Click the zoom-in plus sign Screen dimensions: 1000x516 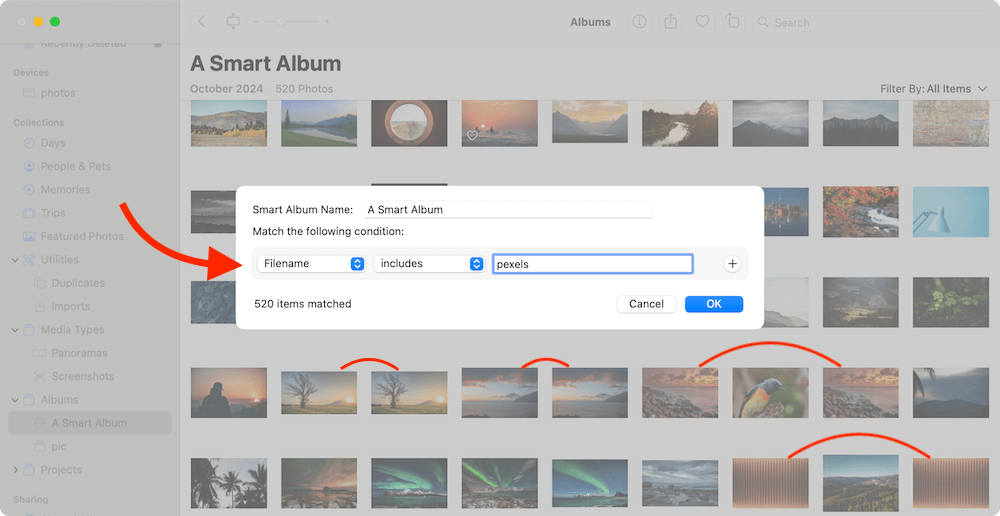click(327, 22)
